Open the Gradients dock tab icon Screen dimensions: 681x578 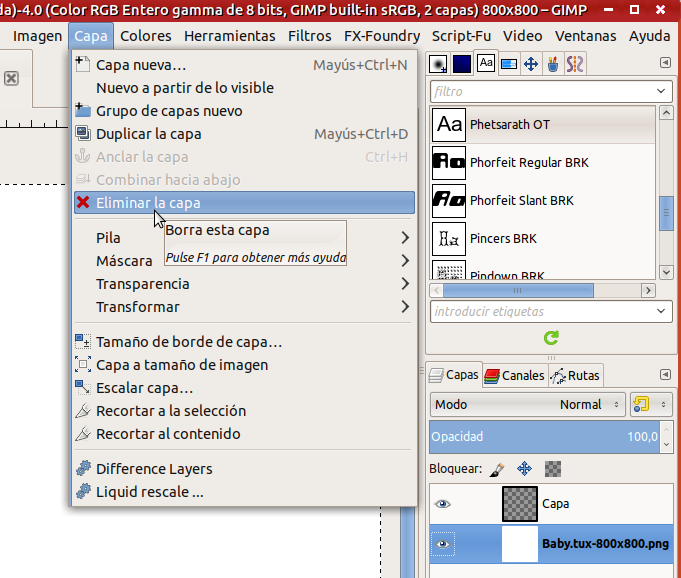[x=509, y=64]
